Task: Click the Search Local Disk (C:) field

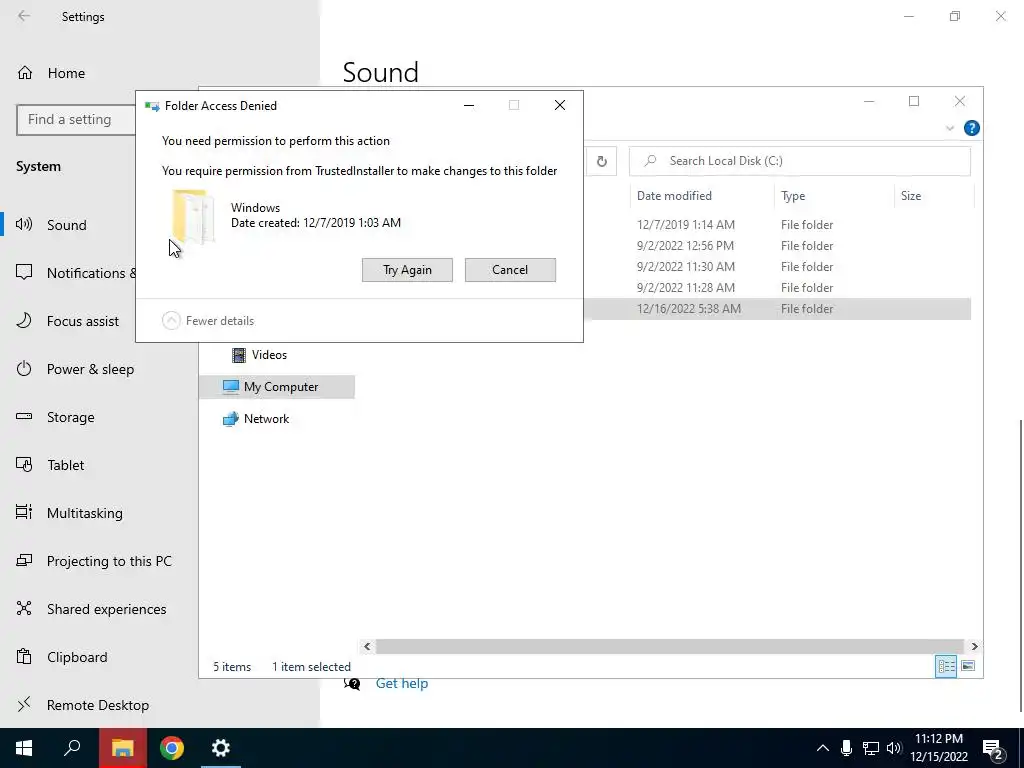Action: click(799, 161)
